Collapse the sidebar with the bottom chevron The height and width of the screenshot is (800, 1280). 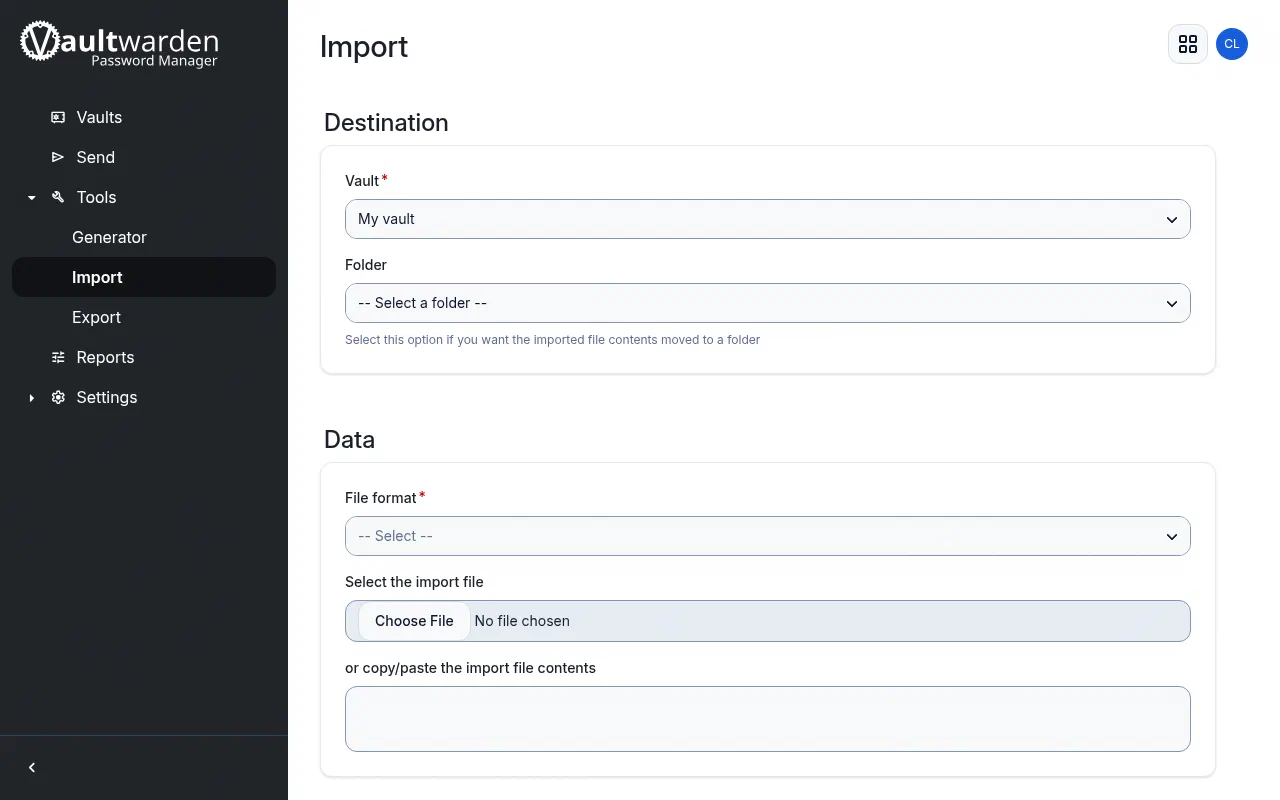pyautogui.click(x=32, y=767)
